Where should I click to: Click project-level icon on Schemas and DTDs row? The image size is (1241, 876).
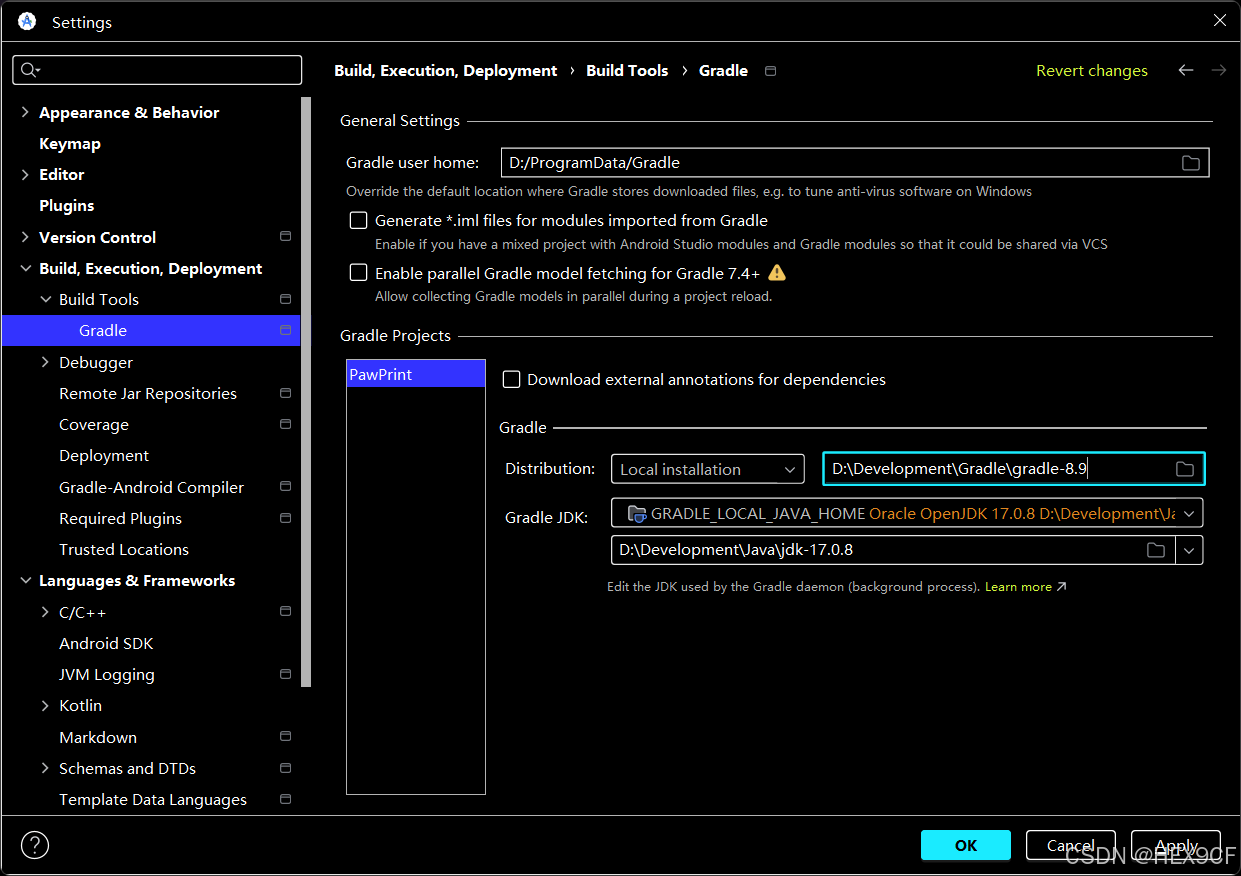click(x=285, y=768)
